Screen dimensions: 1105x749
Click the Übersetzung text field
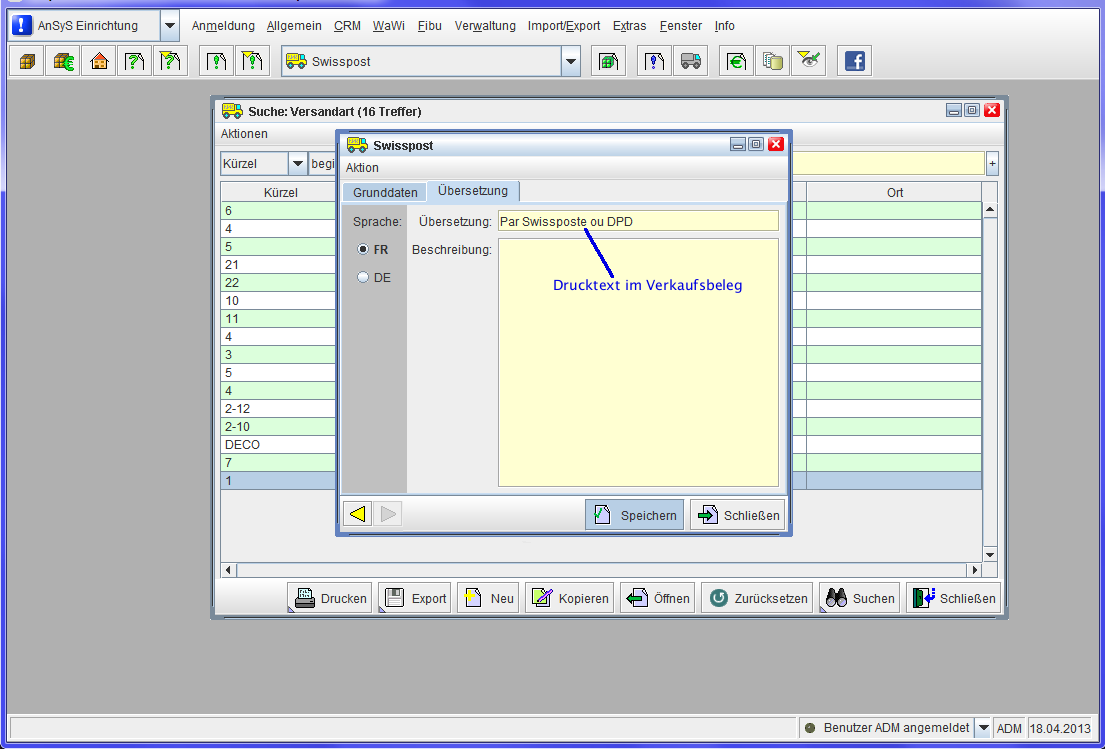click(637, 221)
